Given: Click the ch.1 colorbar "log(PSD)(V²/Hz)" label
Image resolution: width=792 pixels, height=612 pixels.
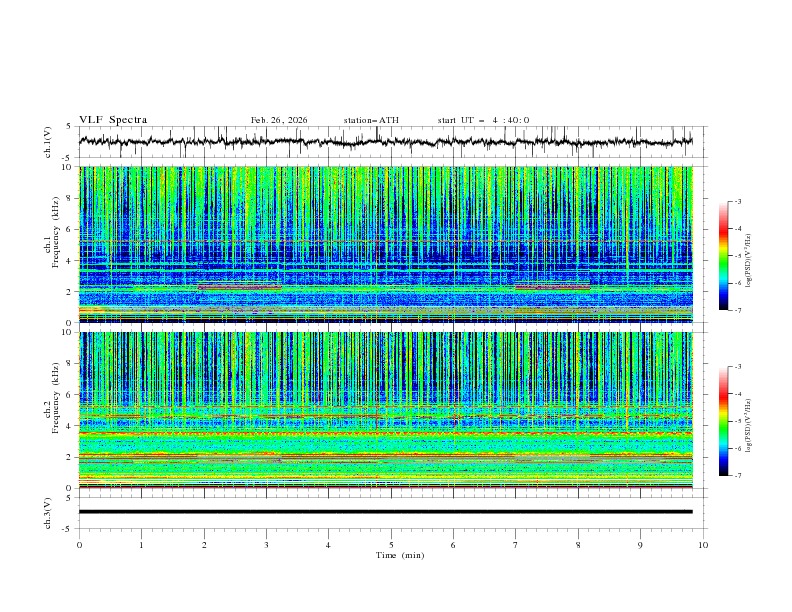Looking at the screenshot, I should pyautogui.click(x=749, y=261).
